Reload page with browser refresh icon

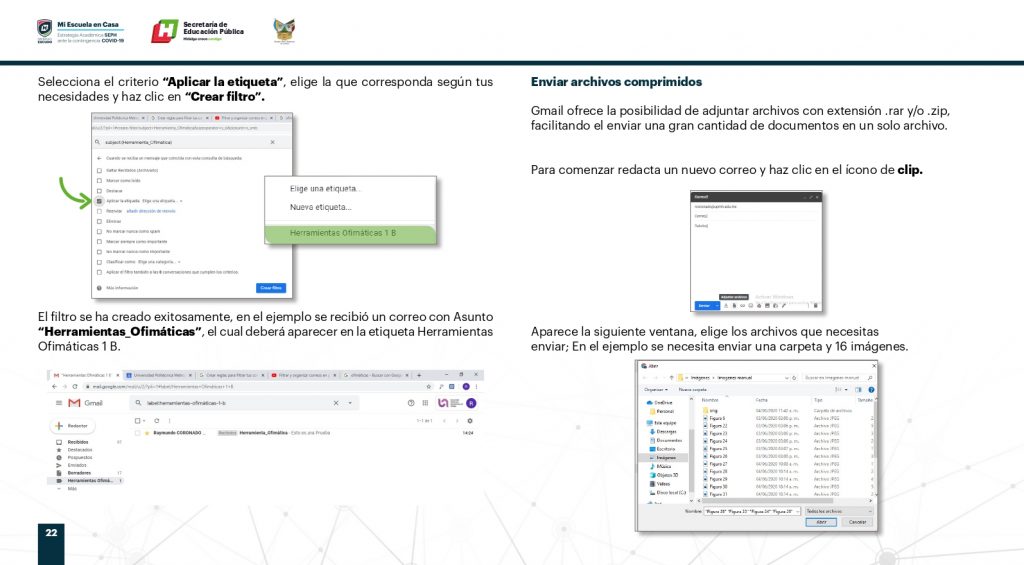point(75,387)
